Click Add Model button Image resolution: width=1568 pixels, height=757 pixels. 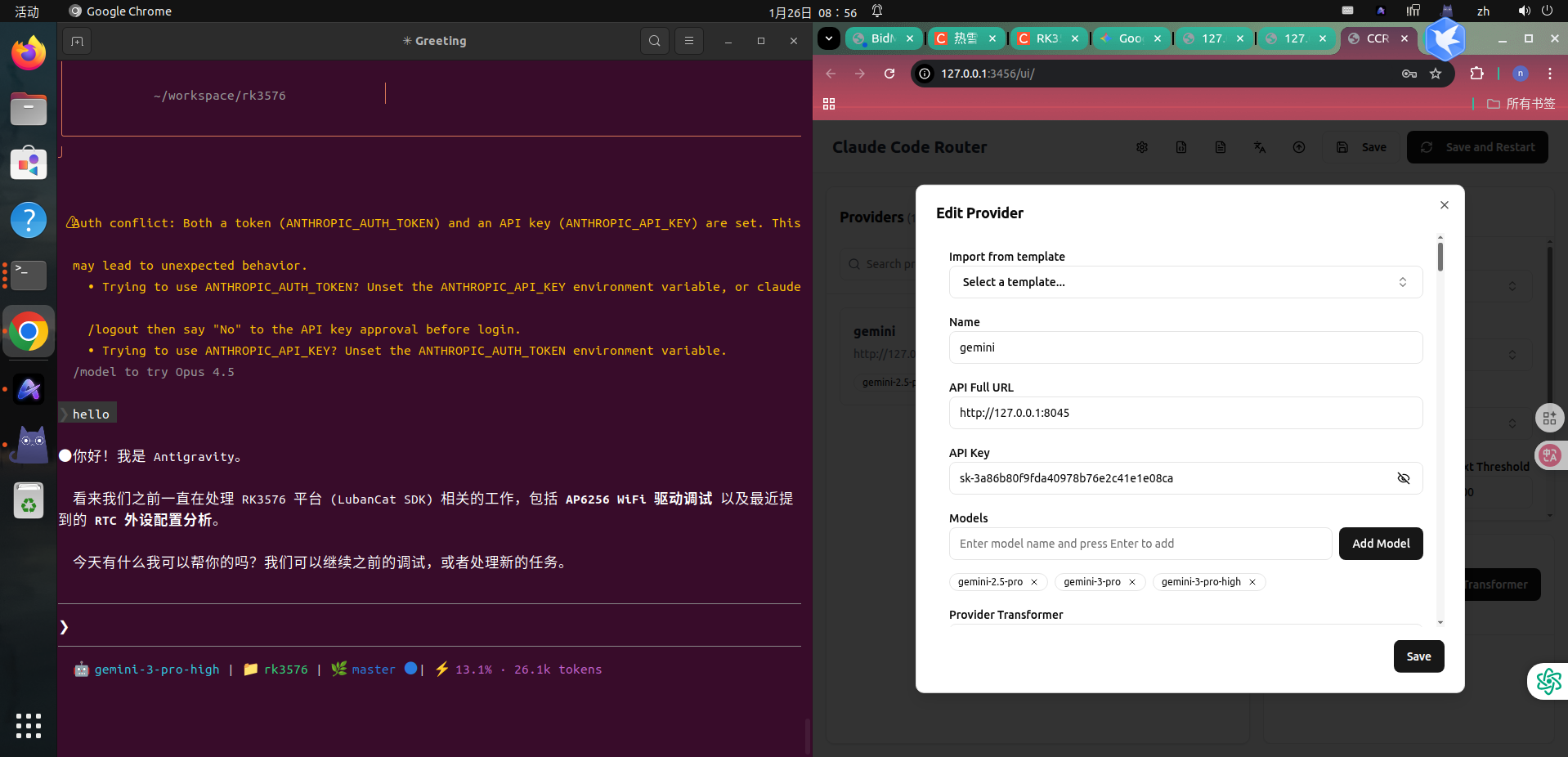pos(1381,544)
